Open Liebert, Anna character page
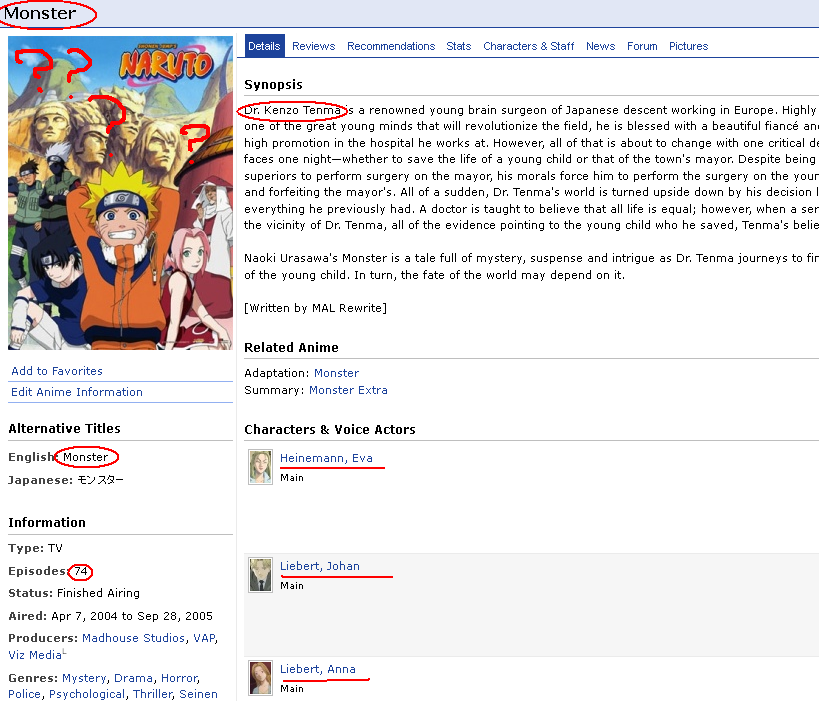Viewport: 819px width, 701px height. pyautogui.click(x=318, y=669)
